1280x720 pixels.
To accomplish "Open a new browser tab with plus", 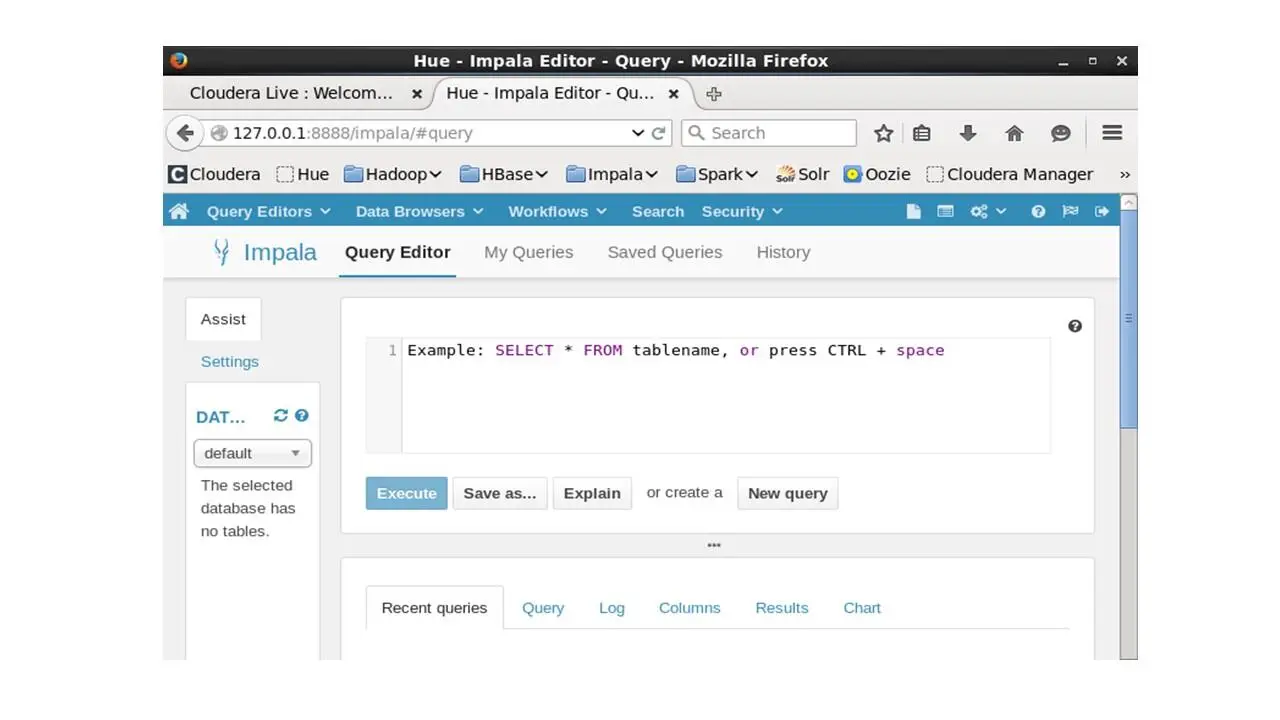I will 713,94.
